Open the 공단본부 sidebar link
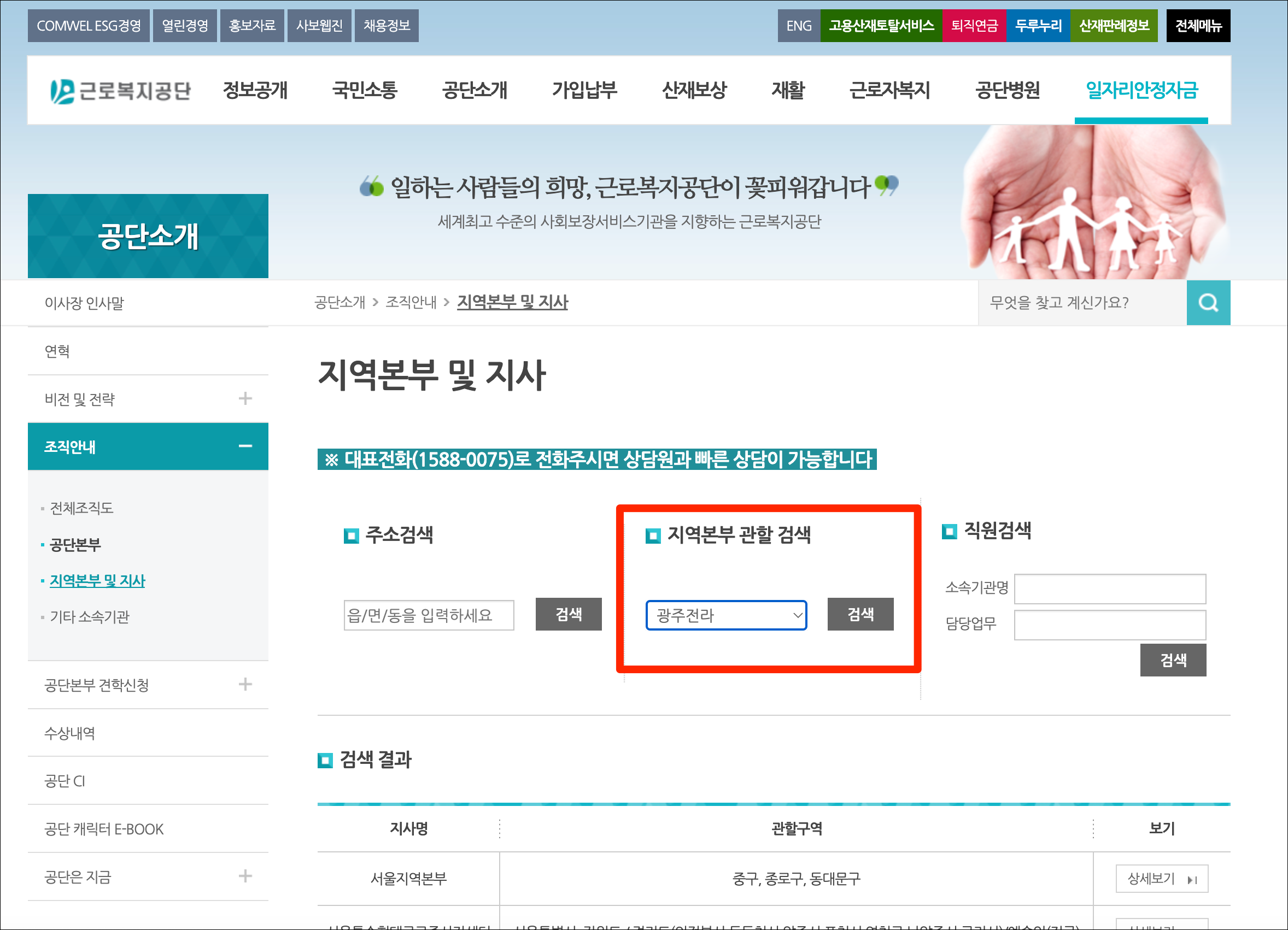1288x930 pixels. point(75,544)
